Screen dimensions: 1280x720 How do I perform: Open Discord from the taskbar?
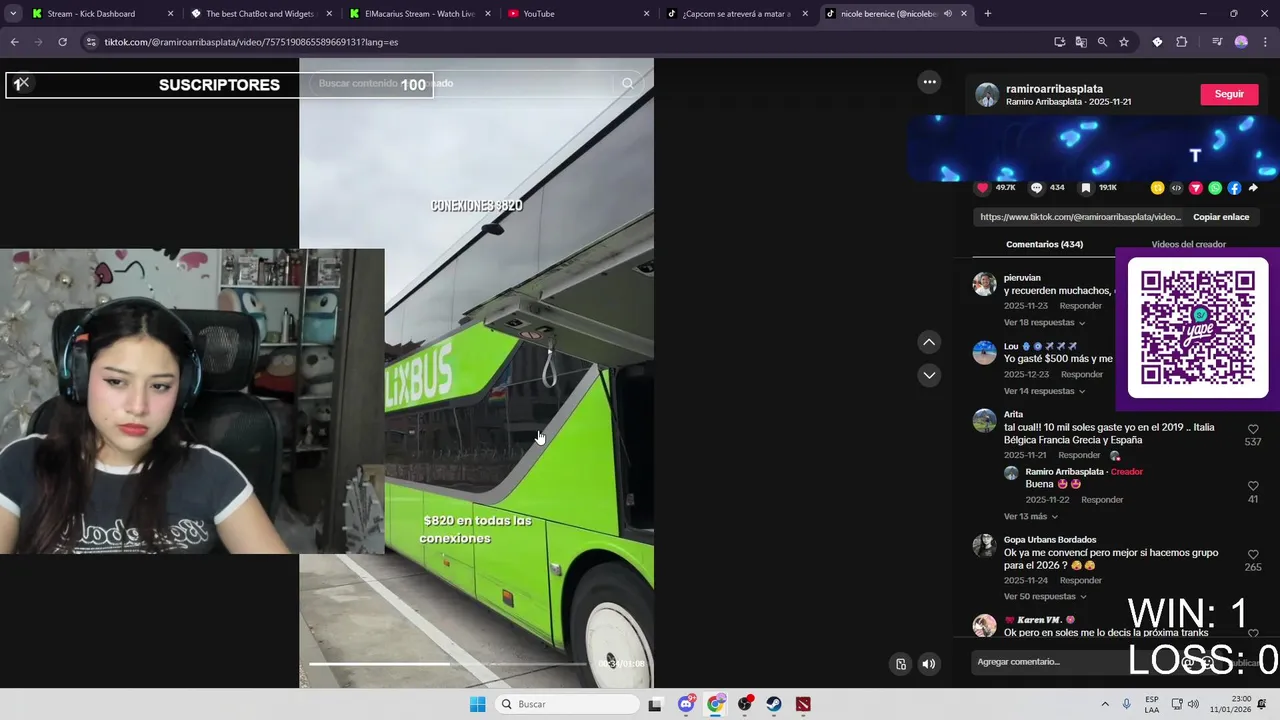[x=686, y=704]
